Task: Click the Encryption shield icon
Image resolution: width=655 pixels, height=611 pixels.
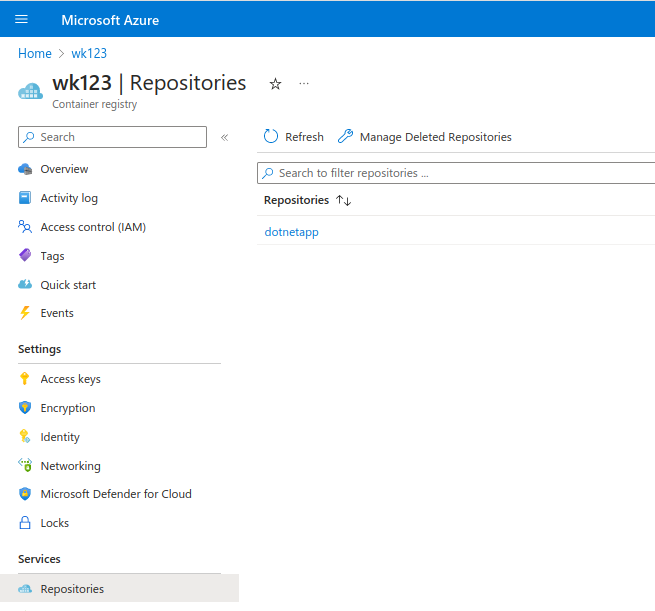Action: (25, 408)
